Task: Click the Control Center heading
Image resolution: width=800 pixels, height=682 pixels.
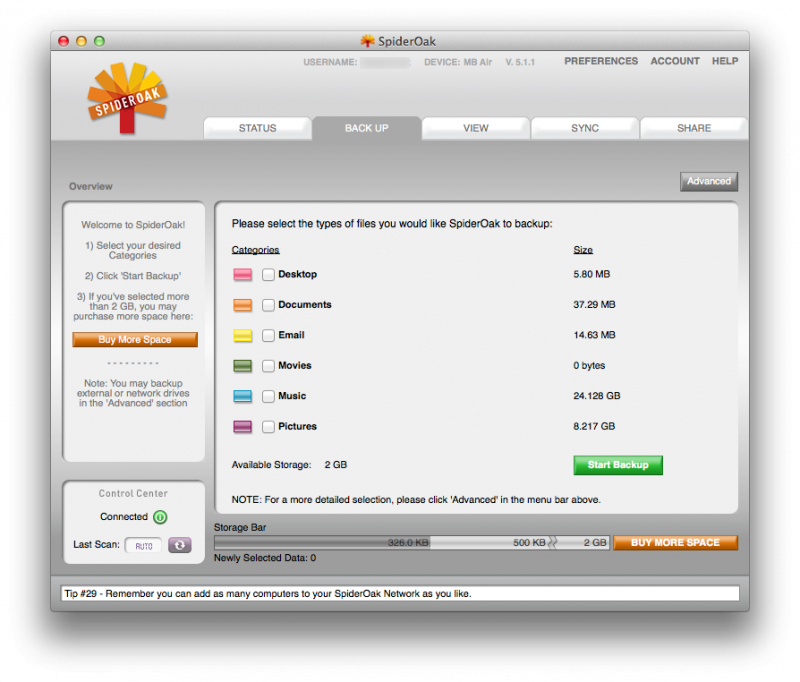Action: coord(133,493)
